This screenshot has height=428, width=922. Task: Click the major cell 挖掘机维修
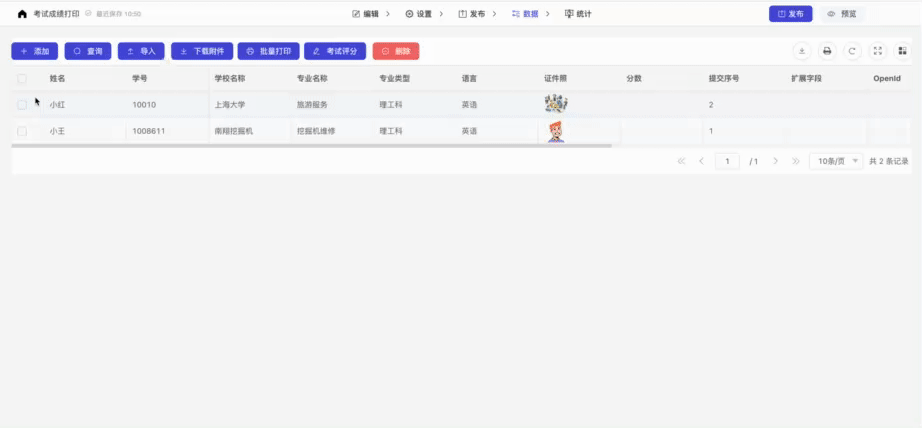pyautogui.click(x=316, y=131)
